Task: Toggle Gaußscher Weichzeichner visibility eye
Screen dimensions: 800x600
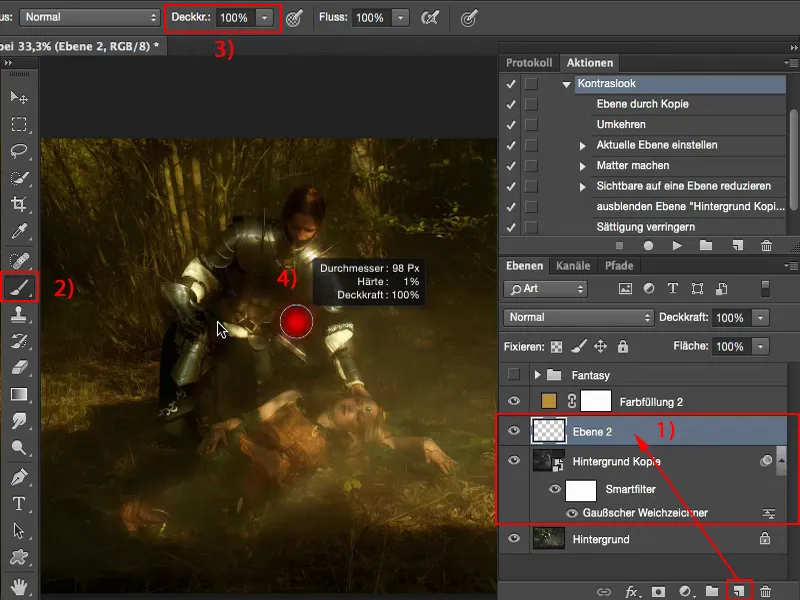Action: [572, 513]
